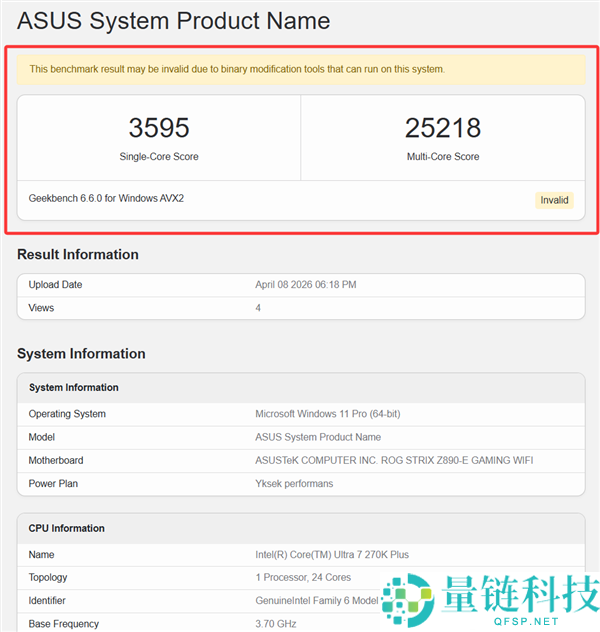Select the multi-core score 25218
Viewport: 600px width, 632px height.
(x=443, y=128)
